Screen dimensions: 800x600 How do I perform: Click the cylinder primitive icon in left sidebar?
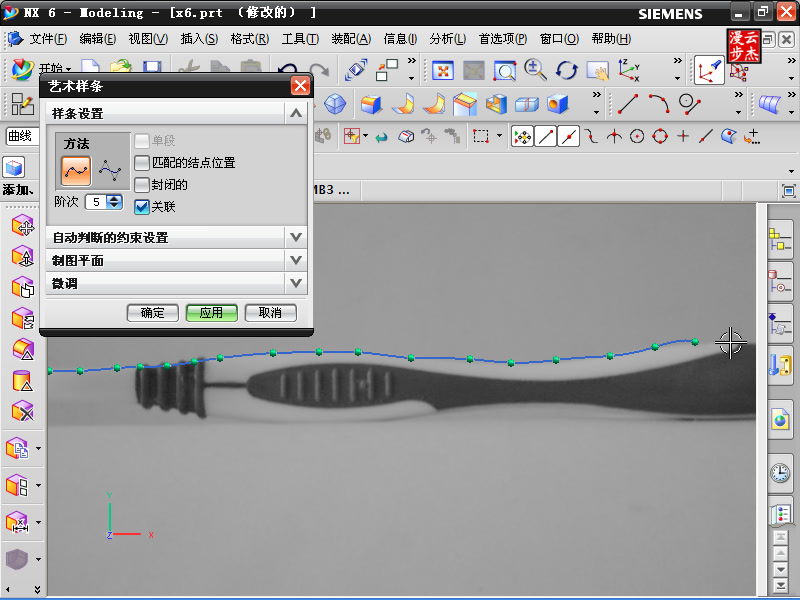22,381
